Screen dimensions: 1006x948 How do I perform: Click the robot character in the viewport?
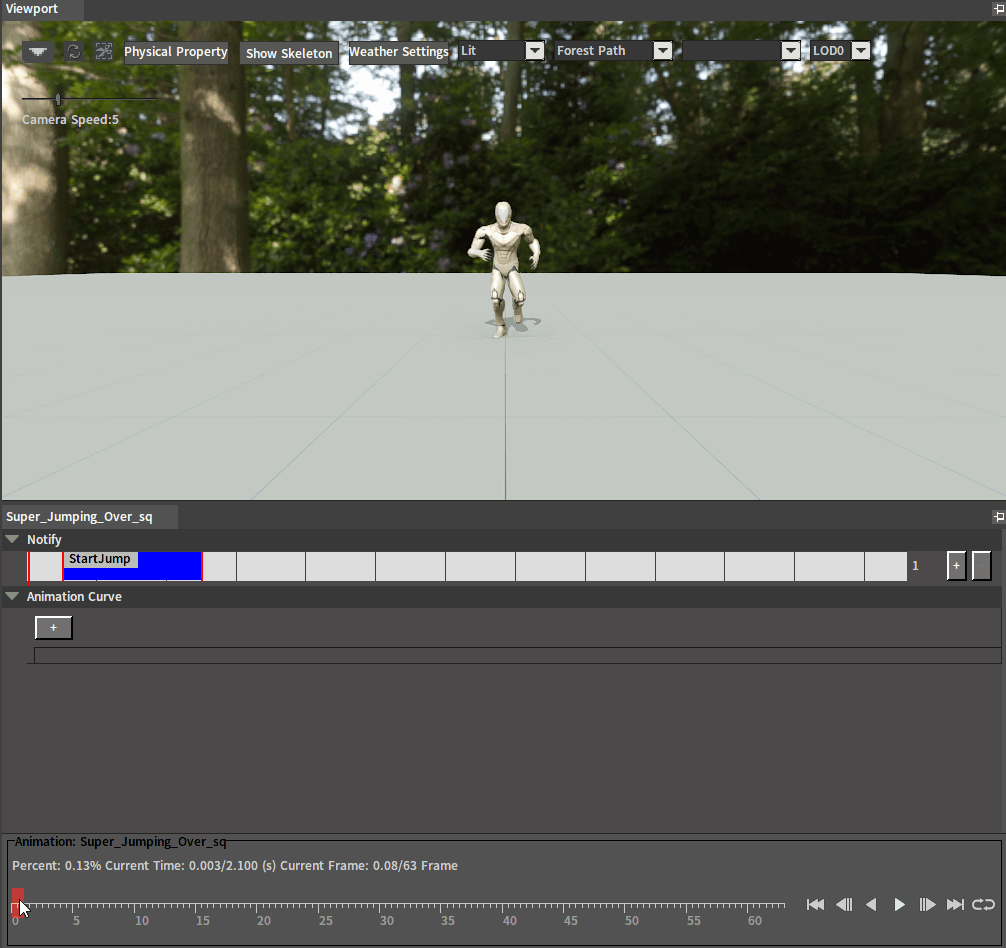click(x=504, y=269)
